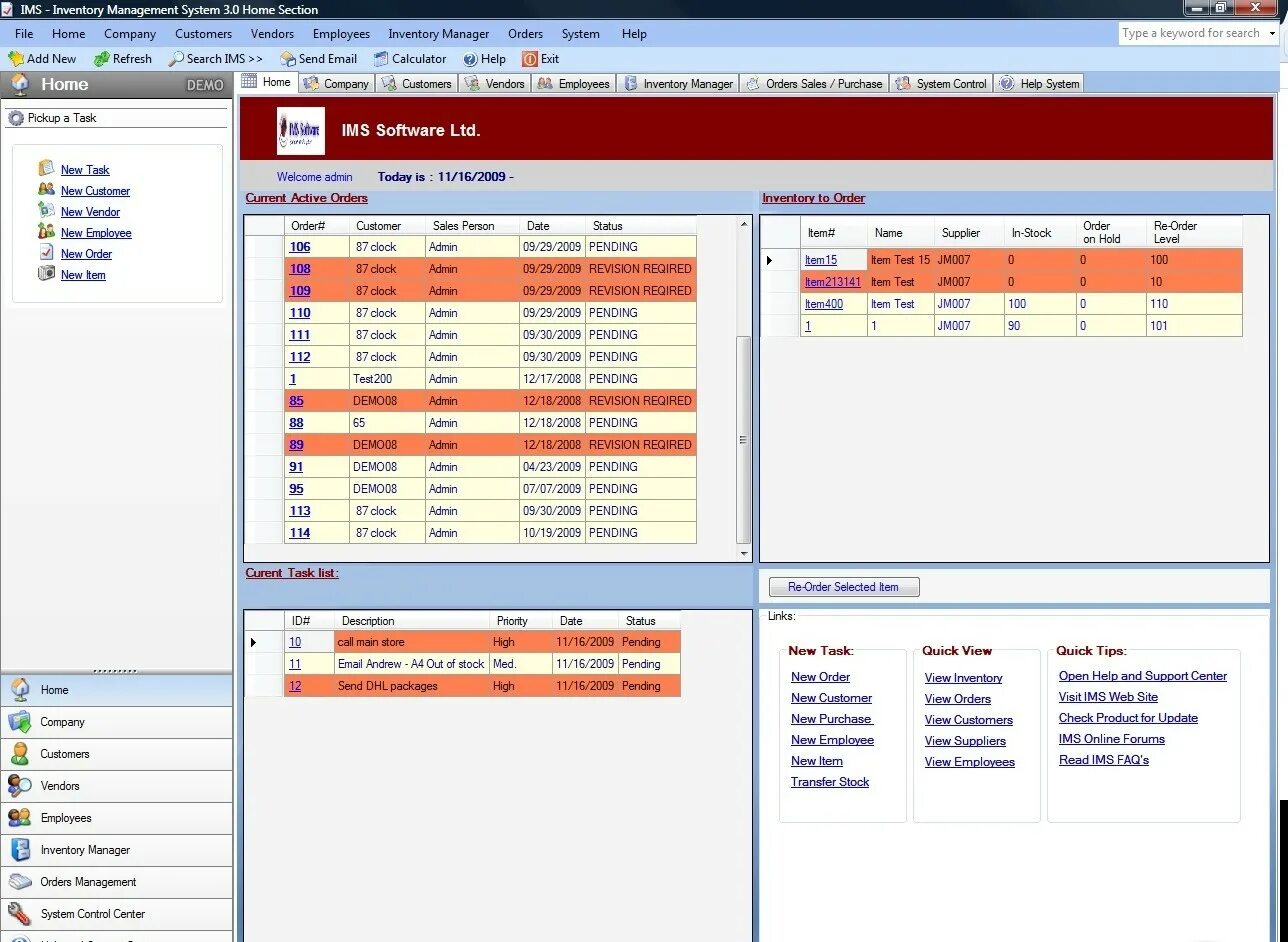Select the row header of Item15
Image resolution: width=1288 pixels, height=942 pixels.
781,260
